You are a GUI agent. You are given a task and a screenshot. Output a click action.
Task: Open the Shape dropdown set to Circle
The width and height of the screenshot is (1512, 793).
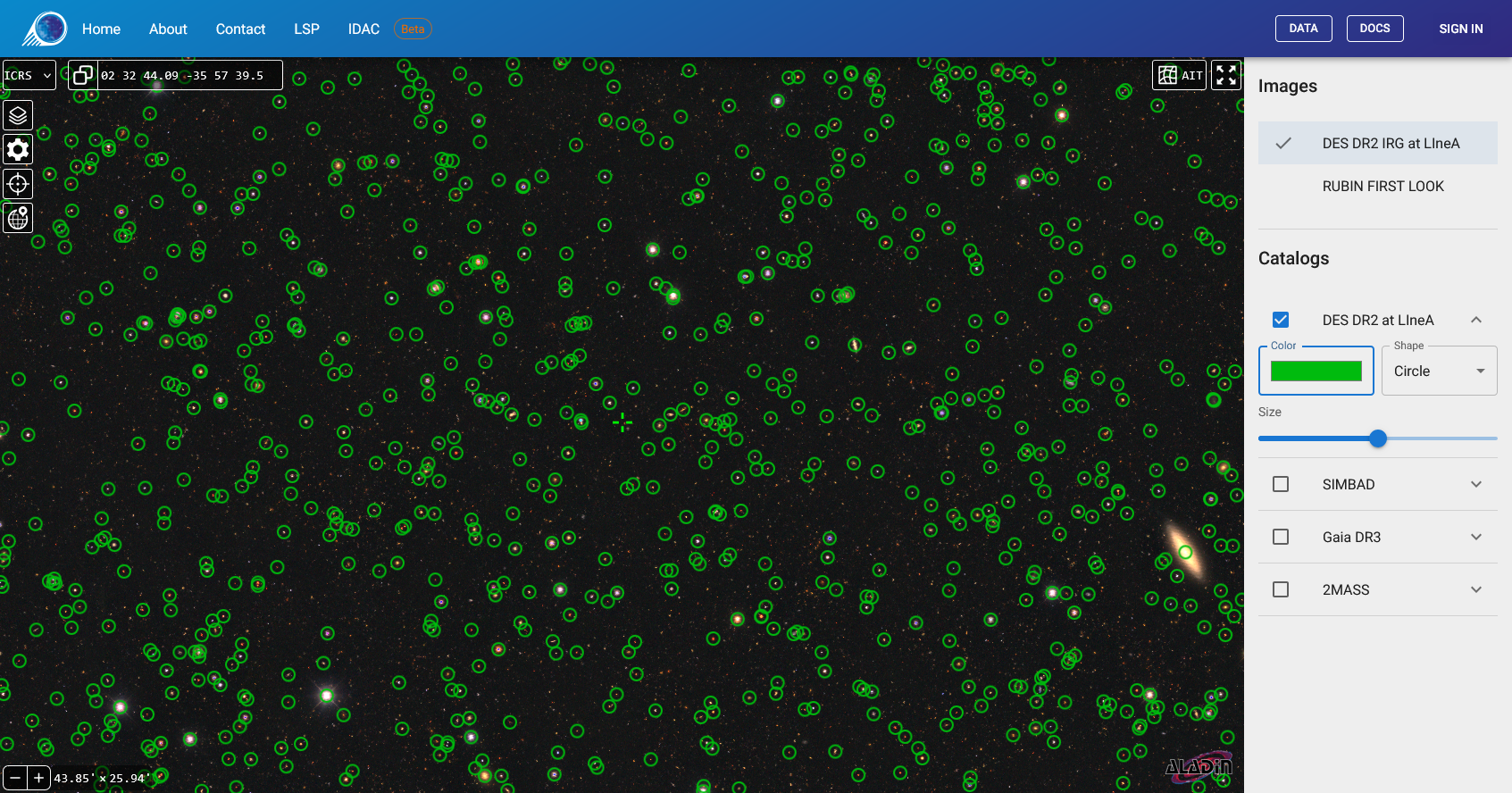tap(1440, 371)
